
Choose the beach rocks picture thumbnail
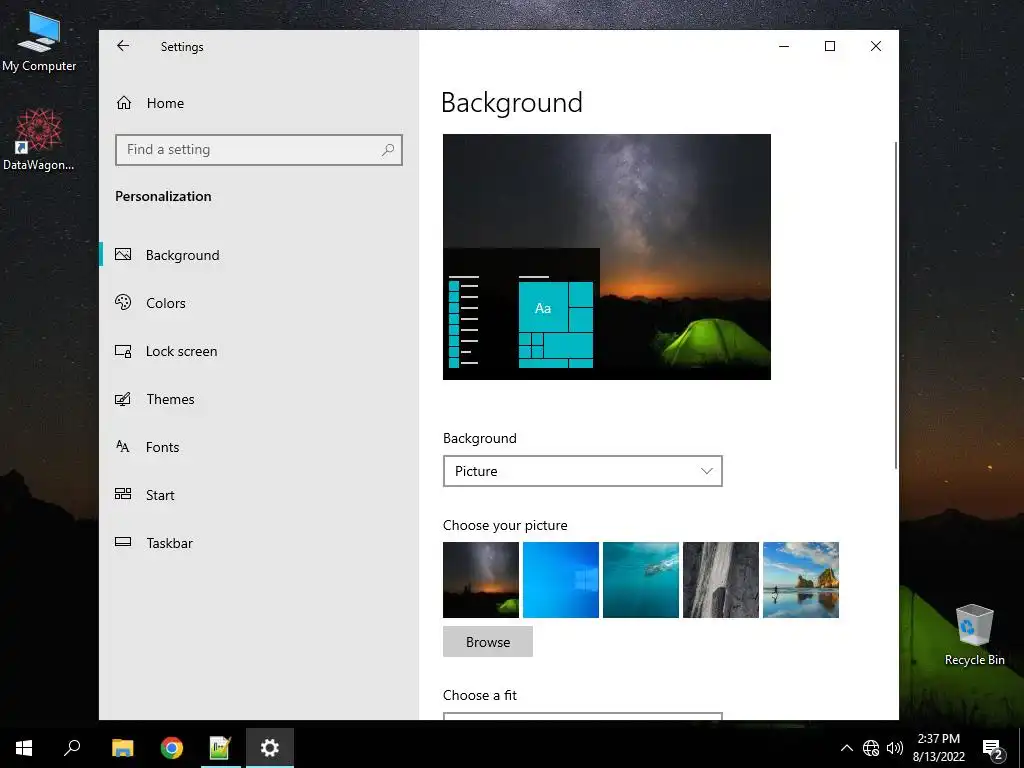(x=801, y=580)
